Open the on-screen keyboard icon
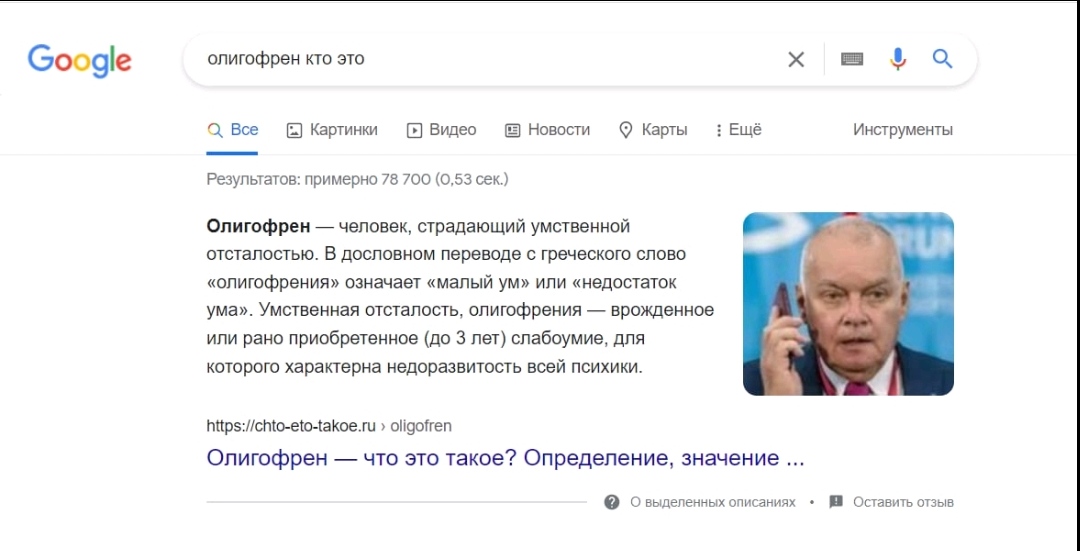The width and height of the screenshot is (1080, 551). [852, 60]
